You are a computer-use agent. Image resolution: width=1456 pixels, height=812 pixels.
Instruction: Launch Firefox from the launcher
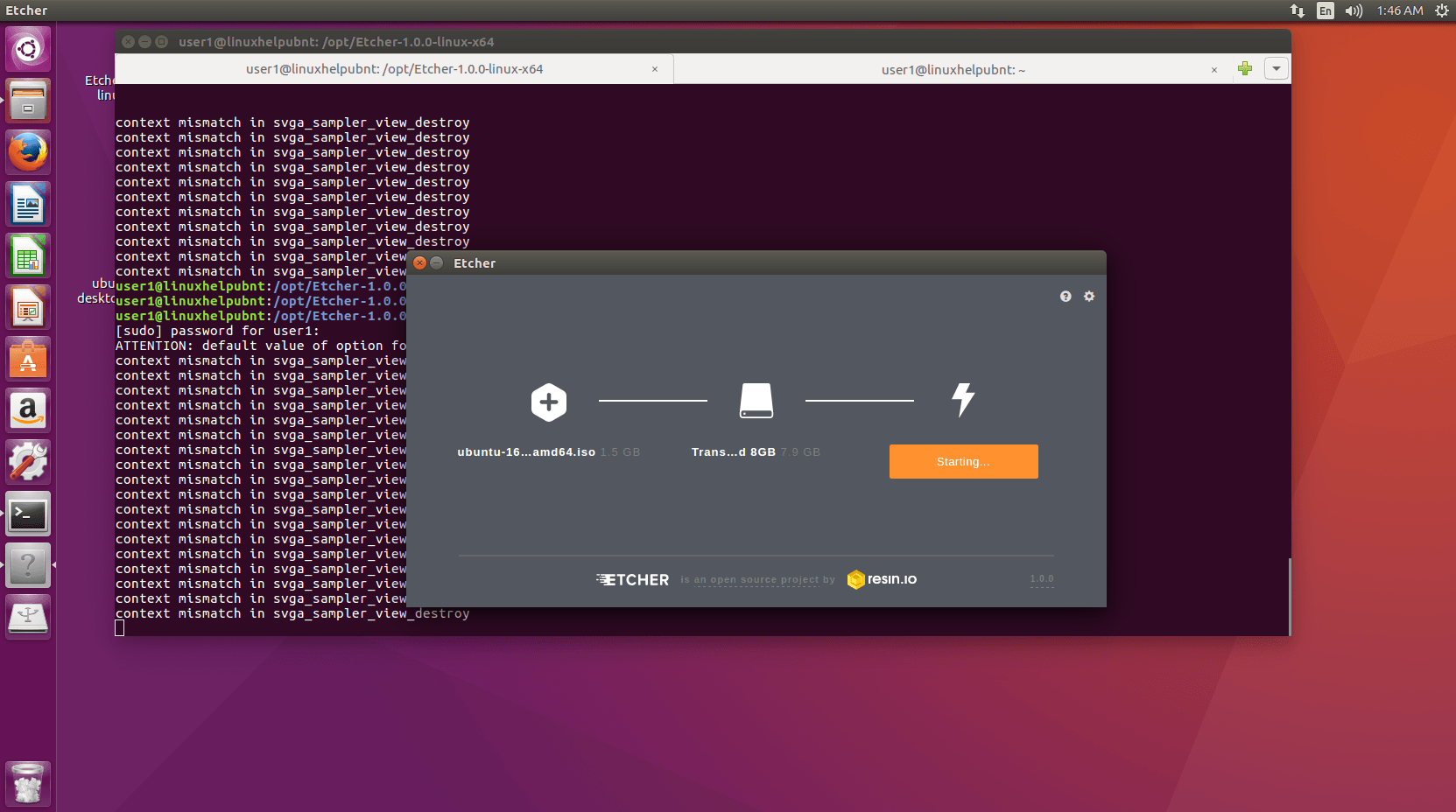[28, 152]
